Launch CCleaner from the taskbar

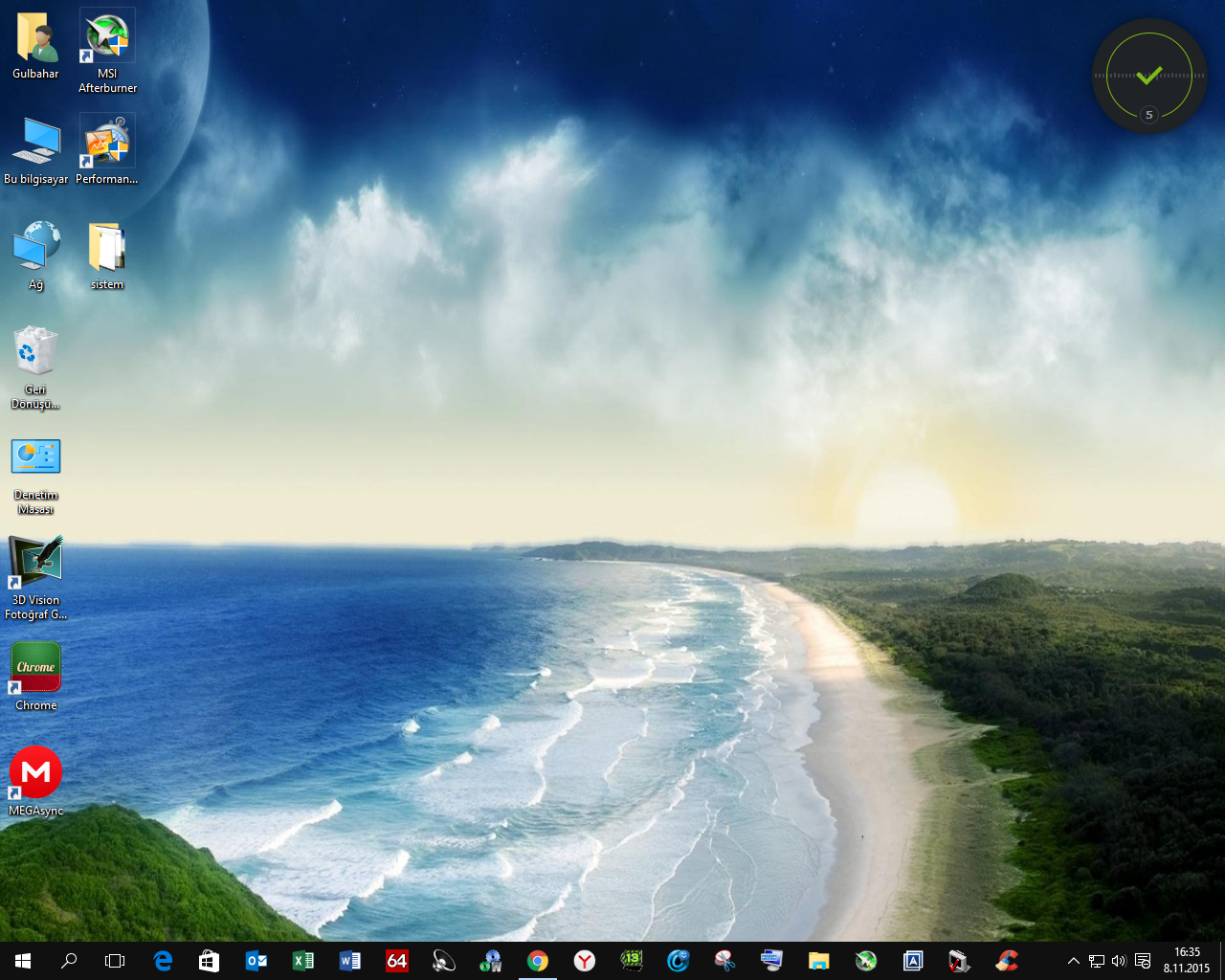(1007, 961)
